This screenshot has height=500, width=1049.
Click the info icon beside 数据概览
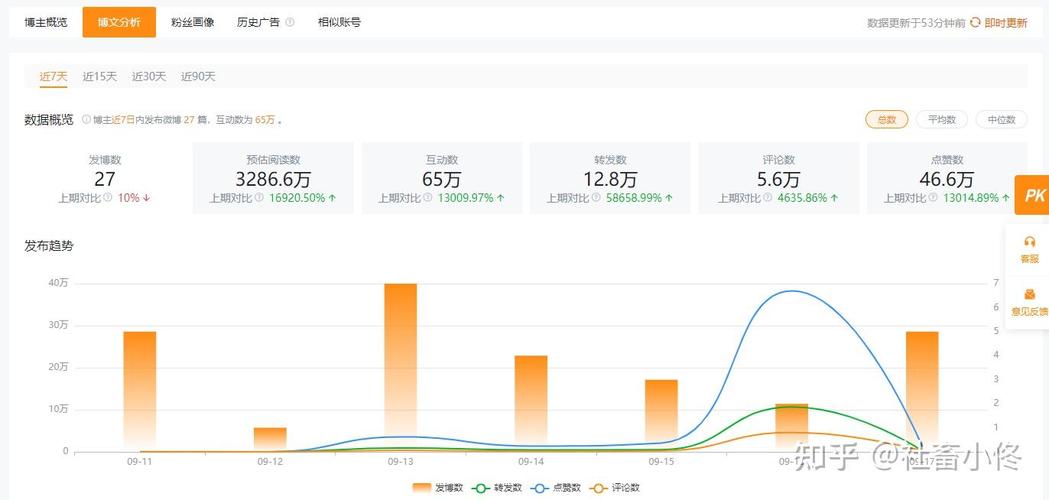[86, 120]
